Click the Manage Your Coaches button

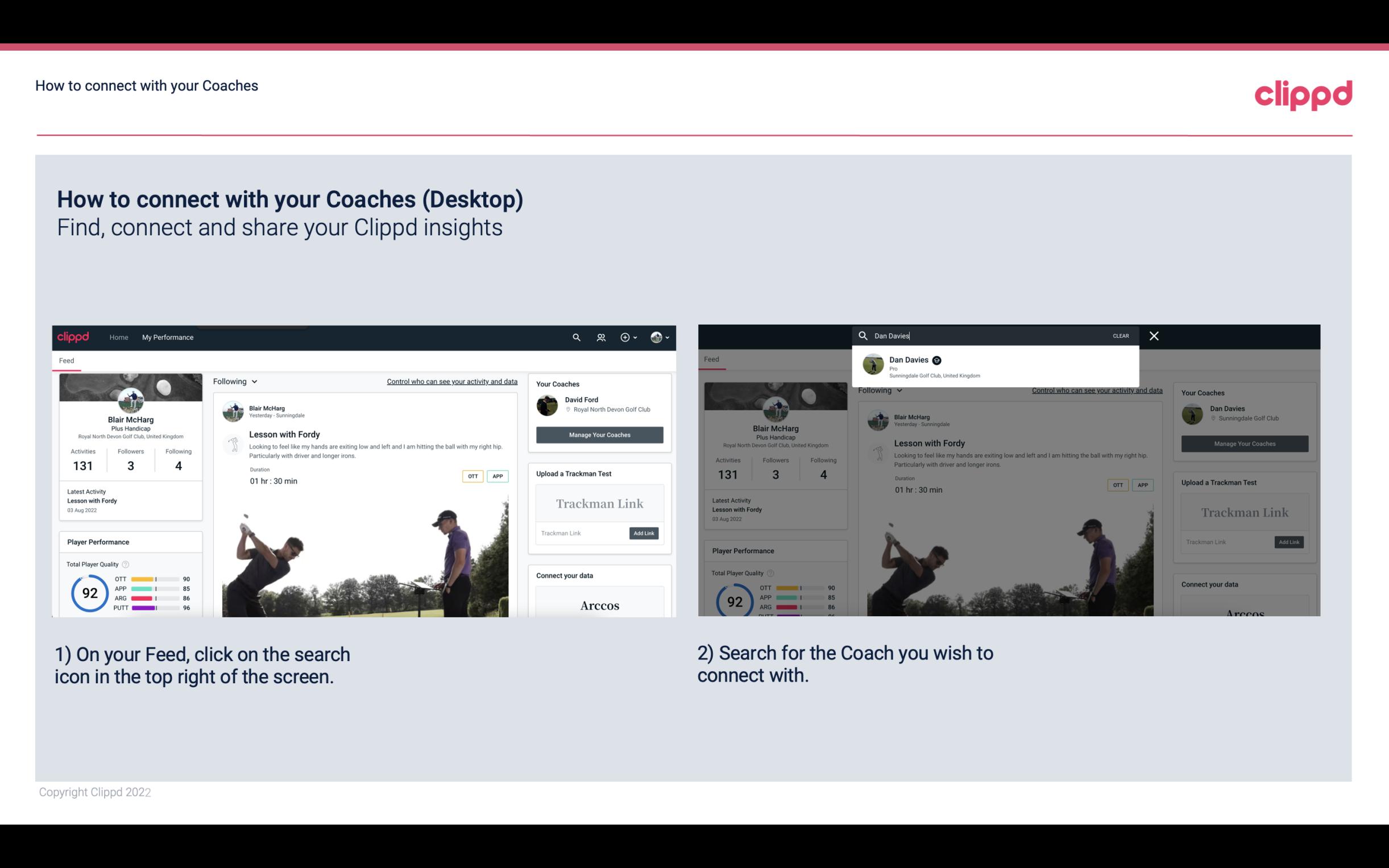(x=599, y=434)
